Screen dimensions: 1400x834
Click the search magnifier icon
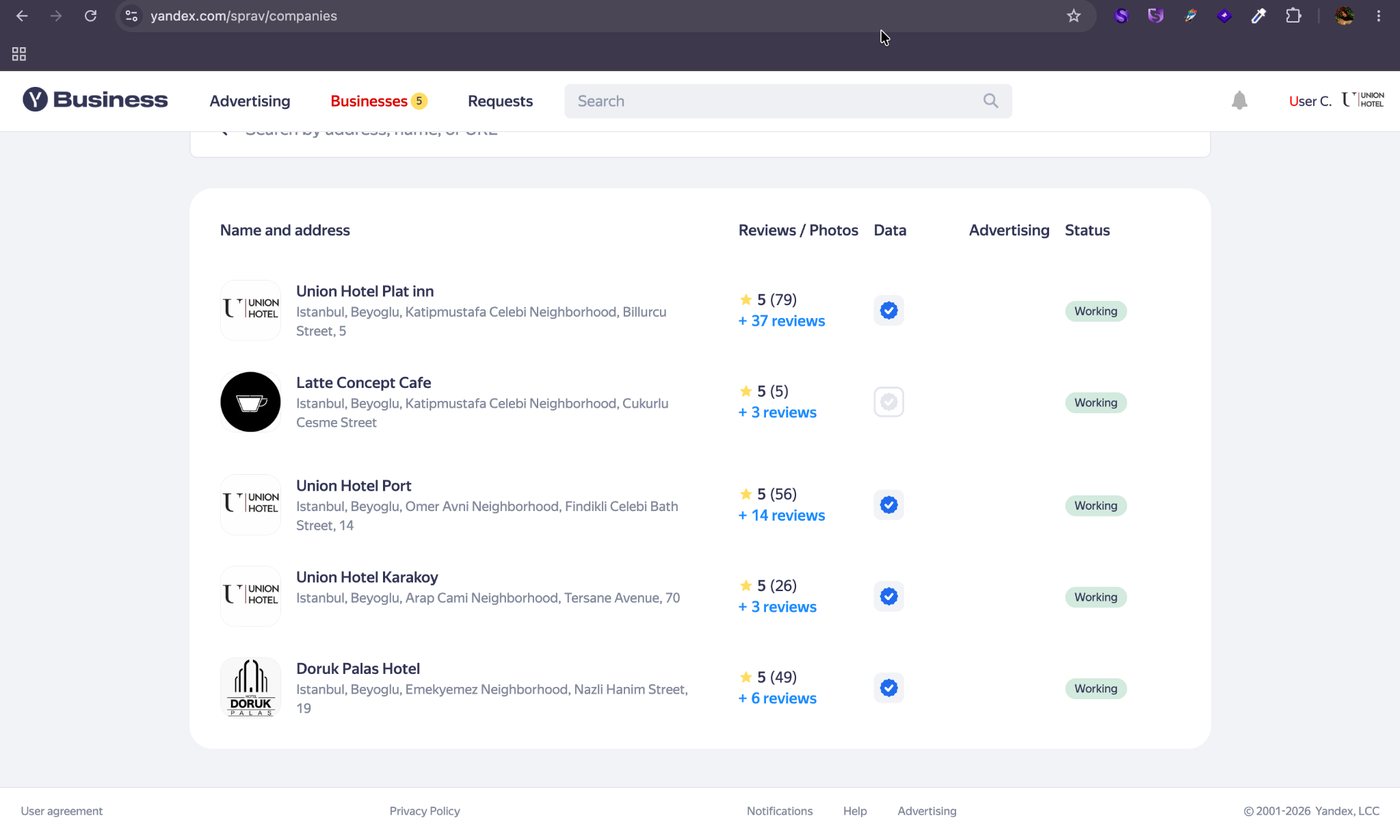pos(990,101)
